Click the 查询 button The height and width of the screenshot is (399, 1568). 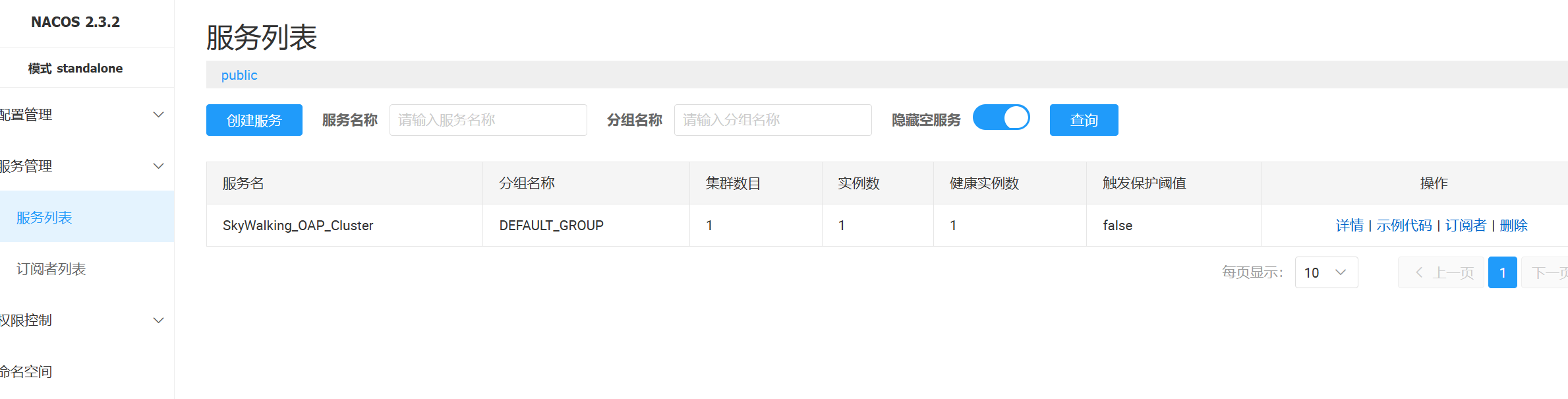click(x=1084, y=120)
